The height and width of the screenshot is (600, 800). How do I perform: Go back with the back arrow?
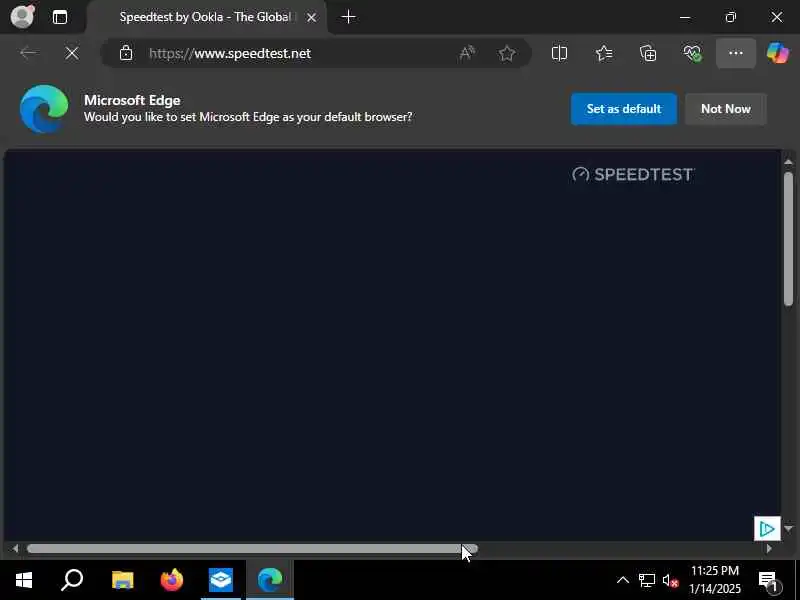pyautogui.click(x=29, y=53)
